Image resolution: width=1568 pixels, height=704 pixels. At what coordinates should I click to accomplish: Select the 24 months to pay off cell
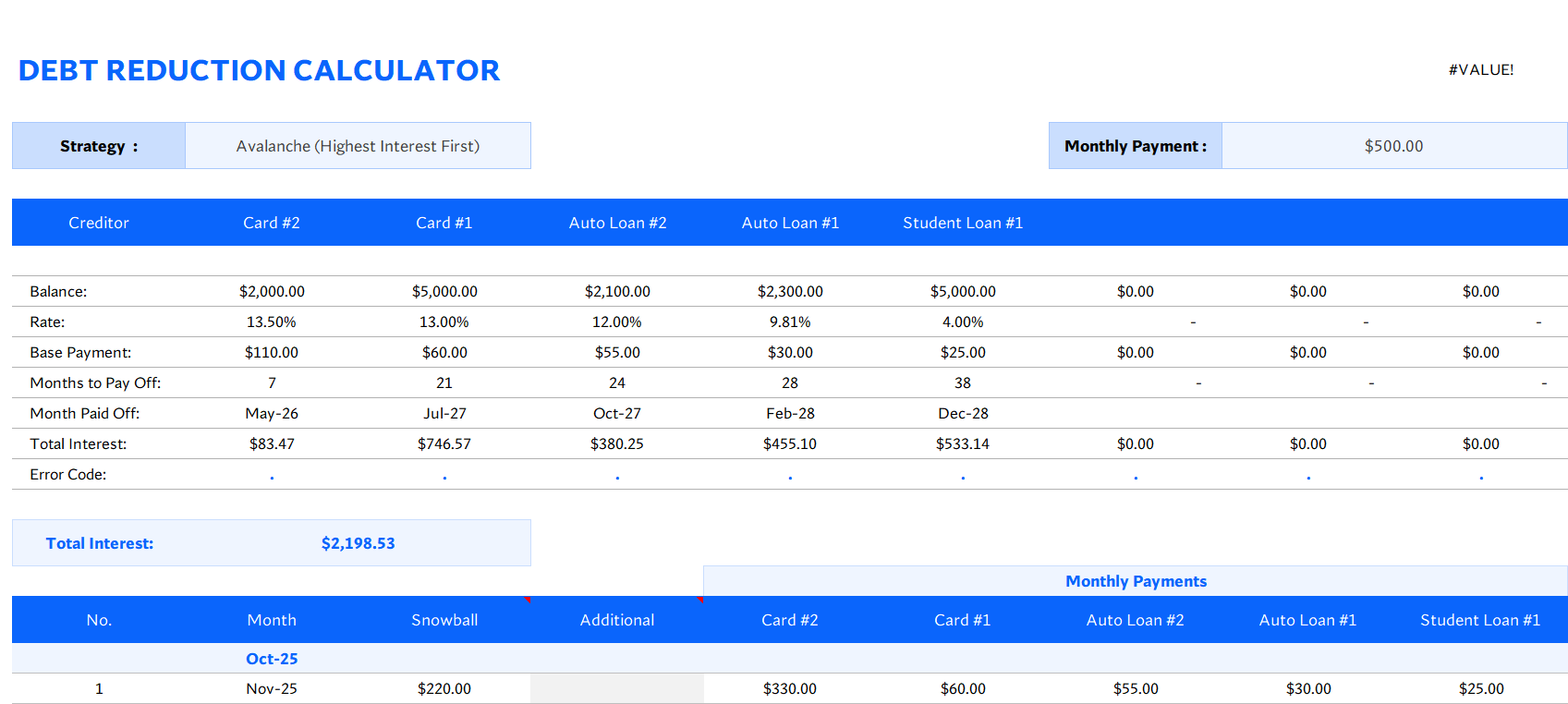[x=617, y=382]
